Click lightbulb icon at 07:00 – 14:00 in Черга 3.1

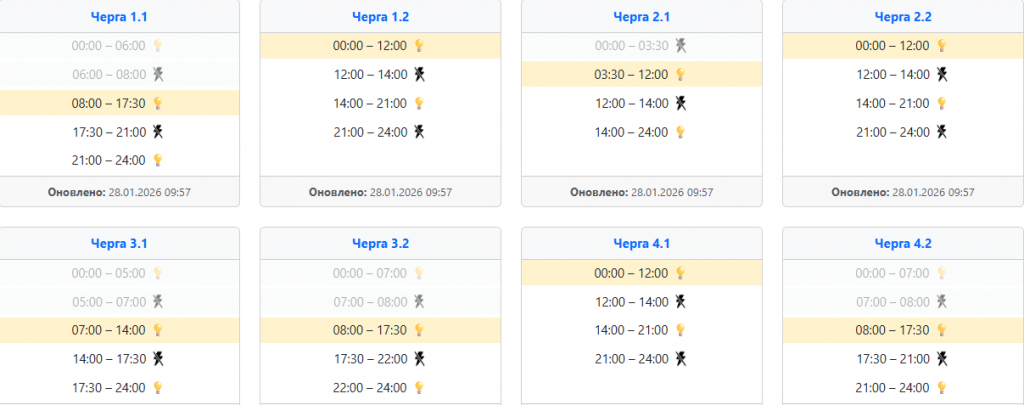[x=157, y=330]
